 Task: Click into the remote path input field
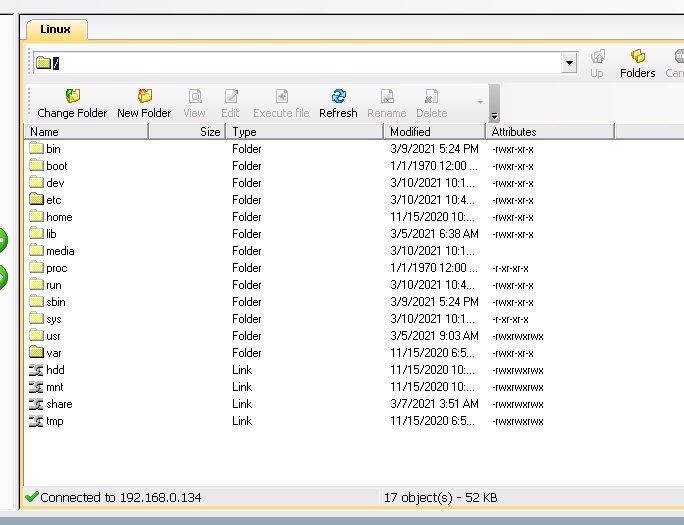pyautogui.click(x=300, y=63)
